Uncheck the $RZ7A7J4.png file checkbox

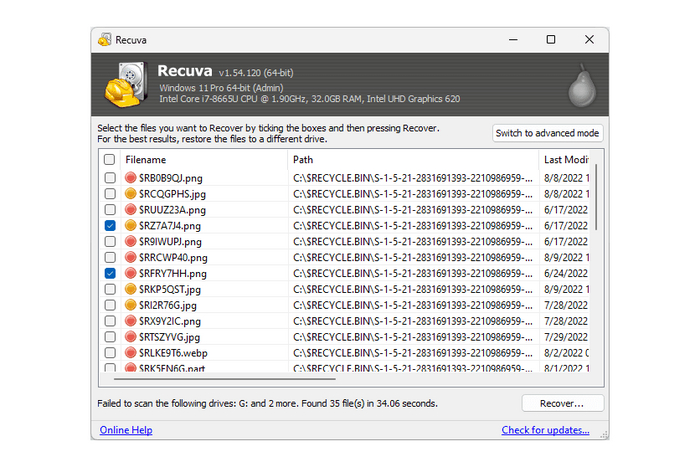[109, 226]
